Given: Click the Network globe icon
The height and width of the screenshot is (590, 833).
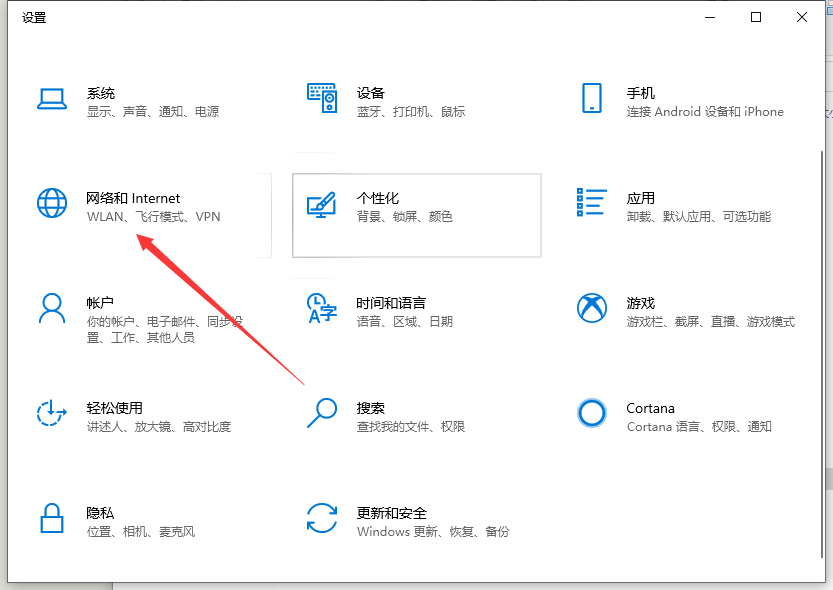Looking at the screenshot, I should (x=51, y=203).
